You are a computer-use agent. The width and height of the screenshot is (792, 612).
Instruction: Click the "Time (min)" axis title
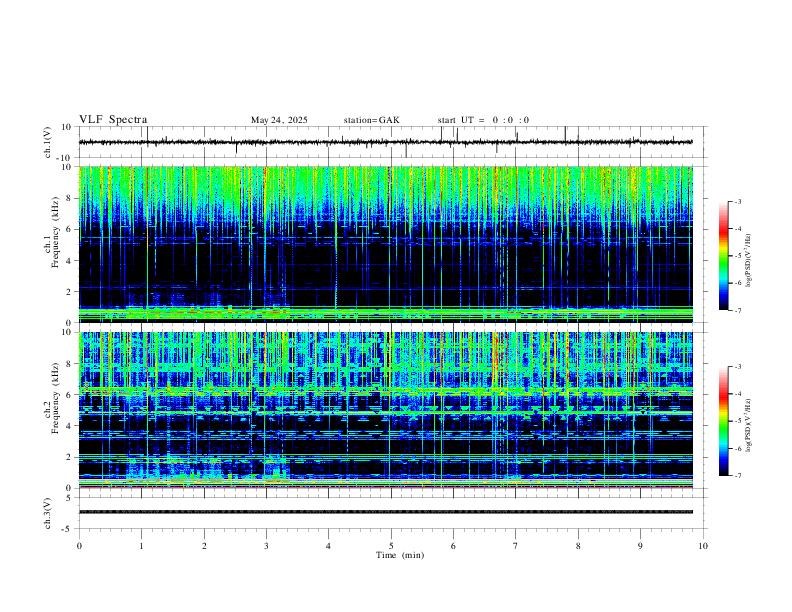point(400,555)
